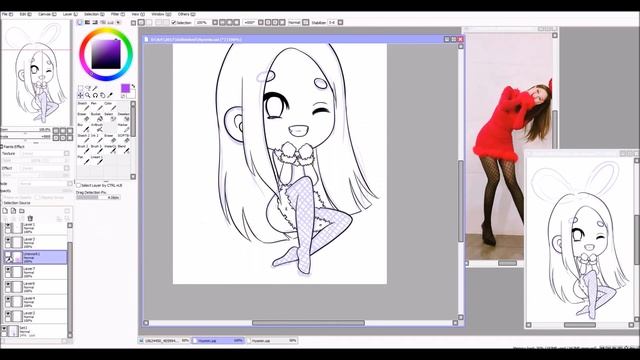Collapse the Paints Effect section

click(2, 147)
